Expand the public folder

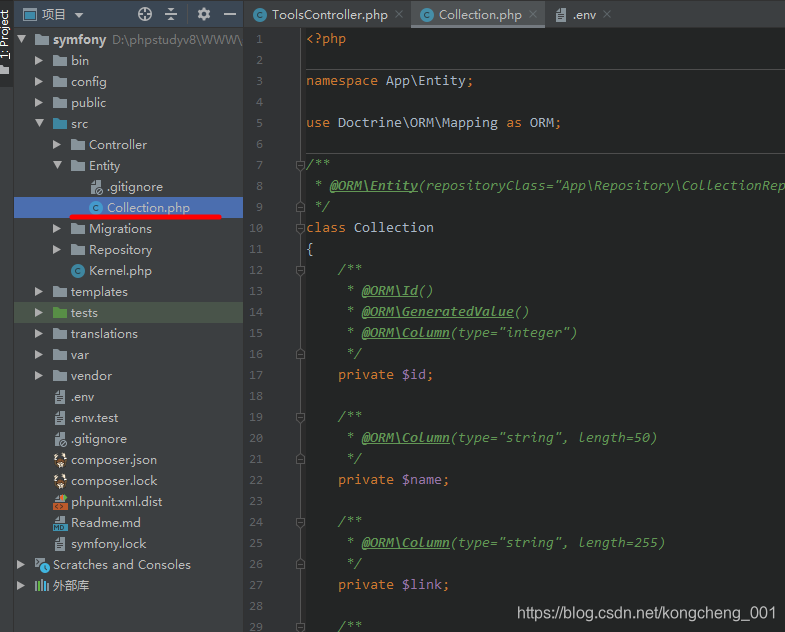pos(39,103)
